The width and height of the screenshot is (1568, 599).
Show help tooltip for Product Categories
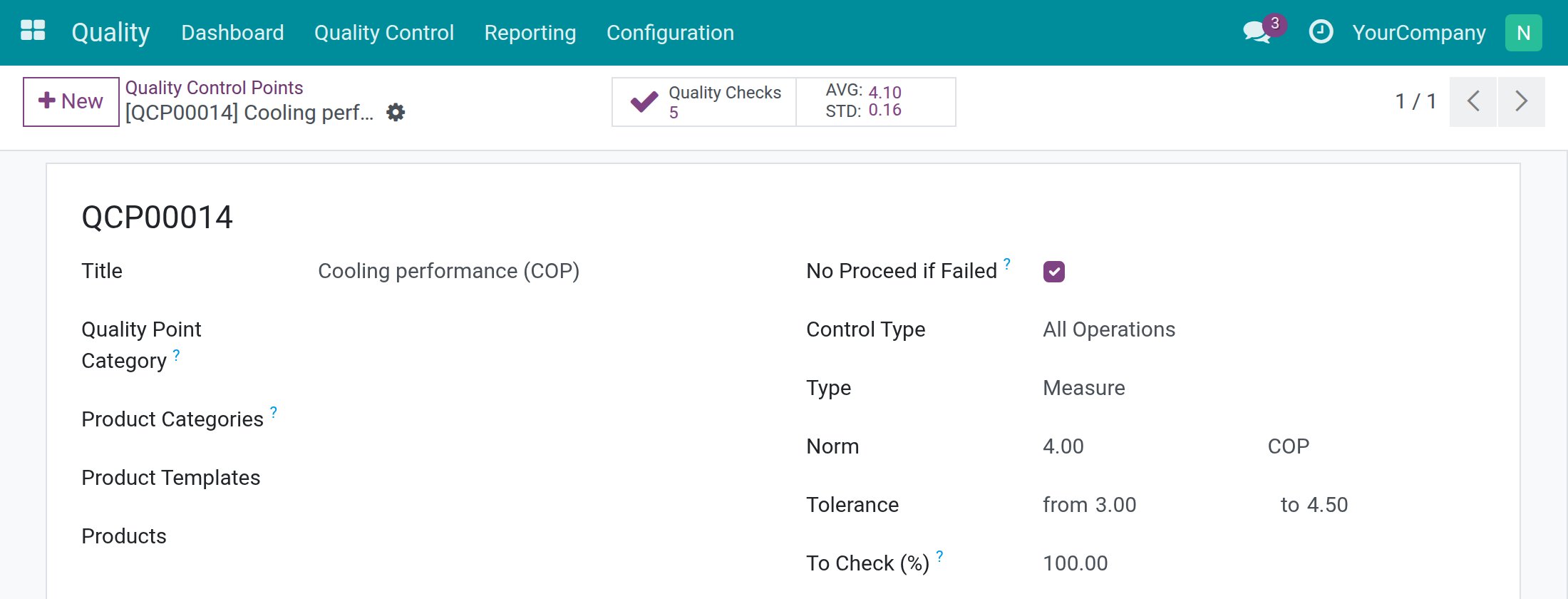[x=274, y=411]
